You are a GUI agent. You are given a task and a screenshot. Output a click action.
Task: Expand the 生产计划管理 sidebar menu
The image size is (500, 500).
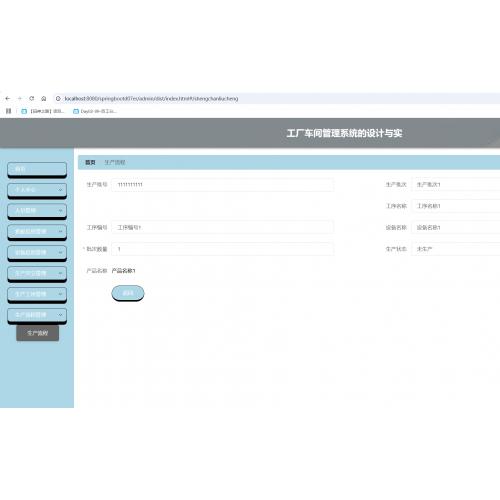coord(37,273)
